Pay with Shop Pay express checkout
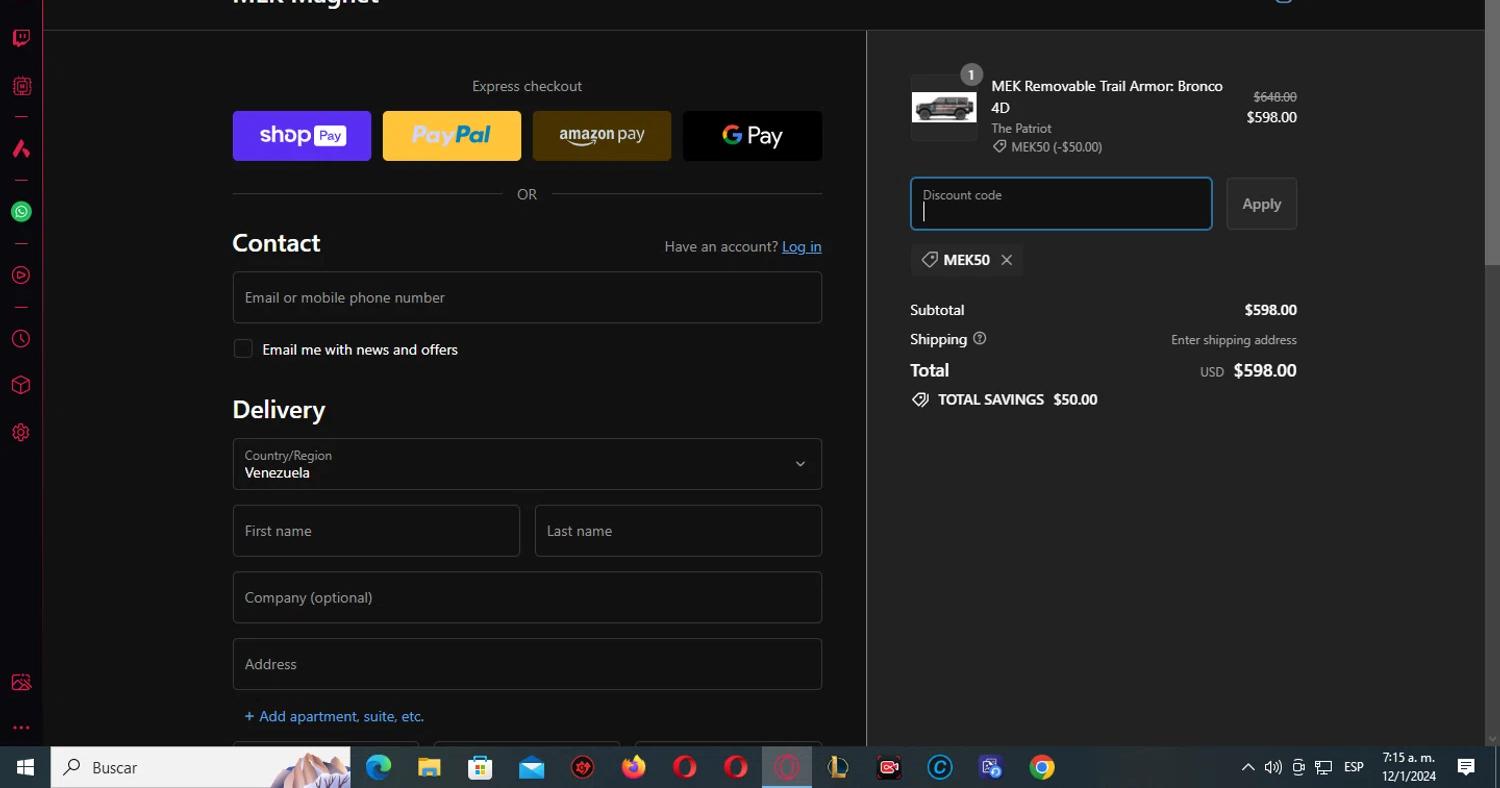 pyautogui.click(x=302, y=136)
